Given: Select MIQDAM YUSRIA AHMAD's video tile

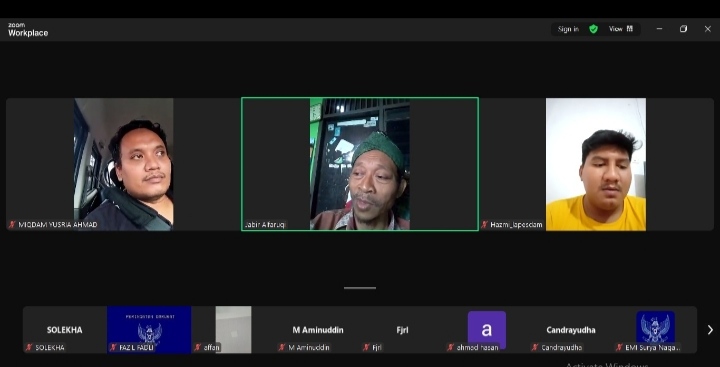Looking at the screenshot, I should point(124,164).
